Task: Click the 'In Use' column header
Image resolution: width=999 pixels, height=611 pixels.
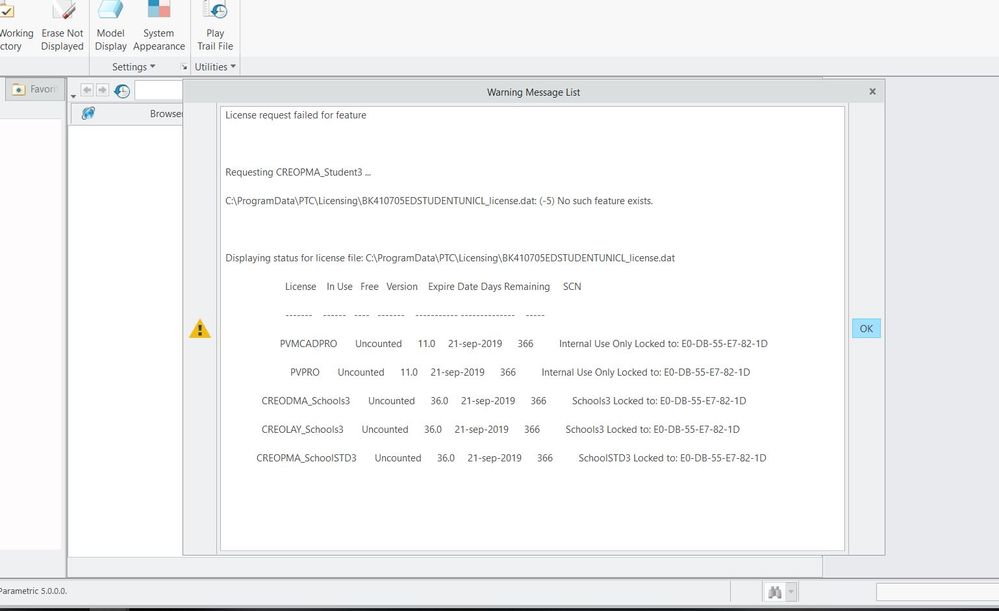Action: pos(340,287)
